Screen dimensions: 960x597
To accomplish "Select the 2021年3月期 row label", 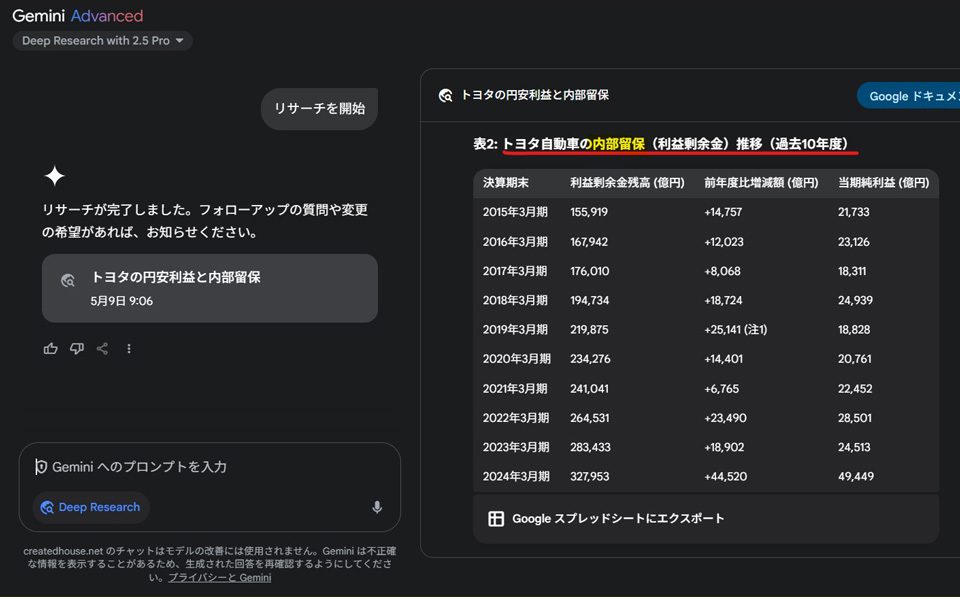I will coord(515,389).
